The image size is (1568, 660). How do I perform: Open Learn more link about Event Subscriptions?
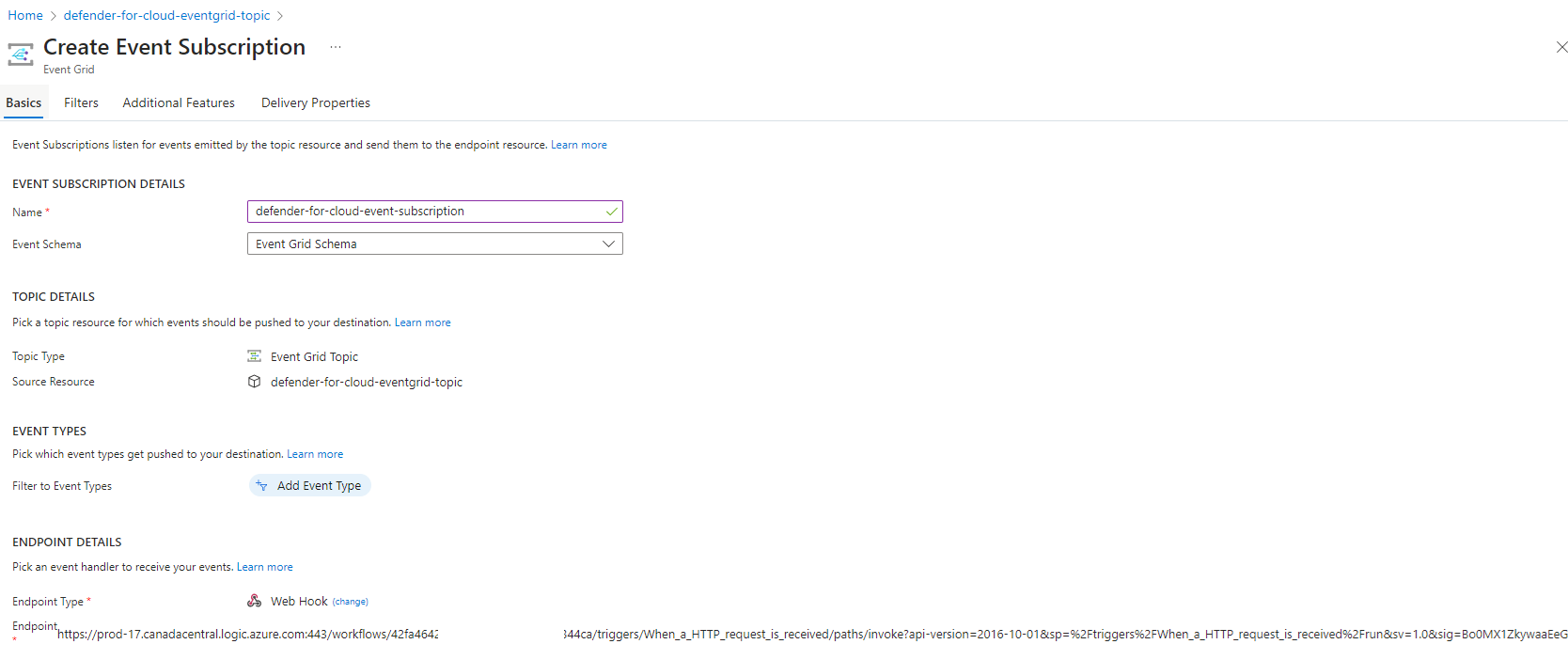(x=579, y=145)
